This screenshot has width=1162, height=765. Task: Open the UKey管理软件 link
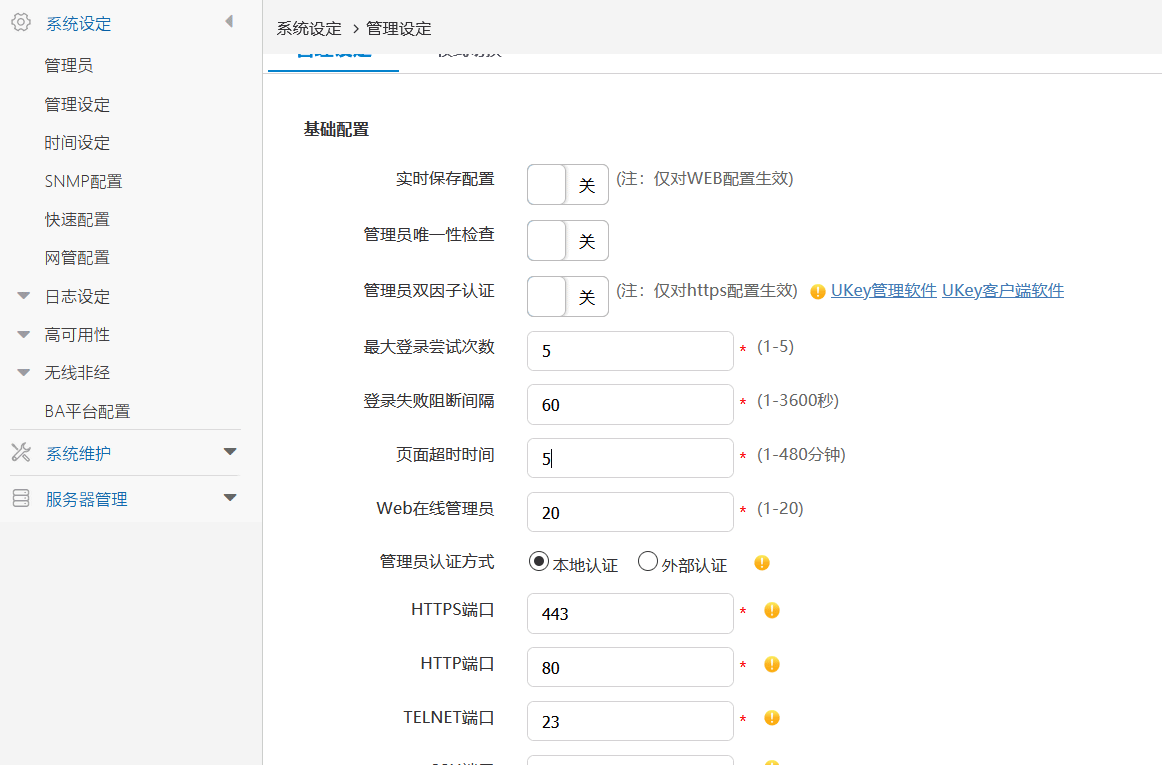tap(883, 291)
